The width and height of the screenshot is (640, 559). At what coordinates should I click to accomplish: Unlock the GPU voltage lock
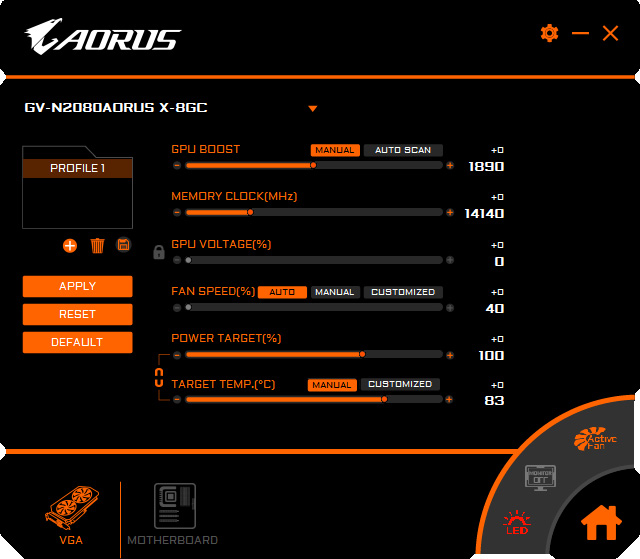159,252
